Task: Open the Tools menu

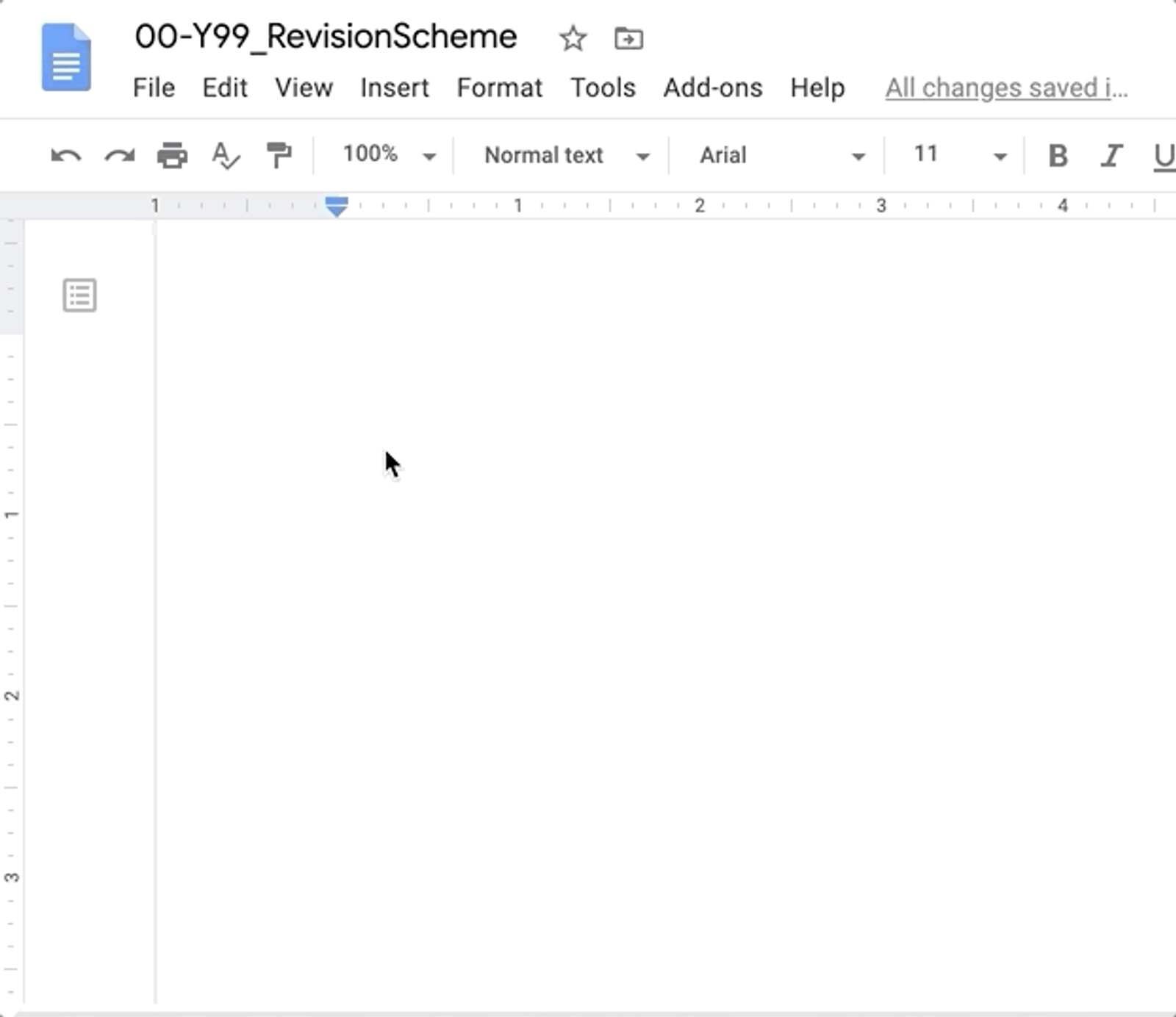Action: 603,87
